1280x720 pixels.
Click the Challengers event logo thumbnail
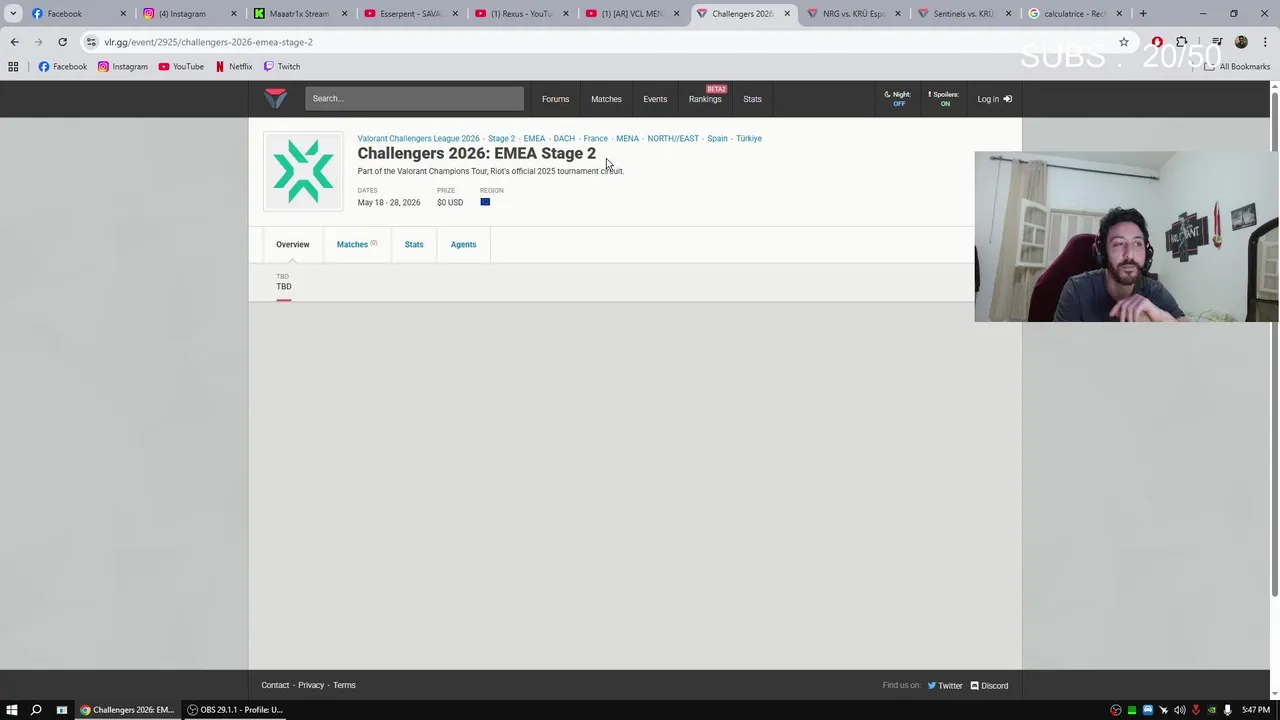303,171
